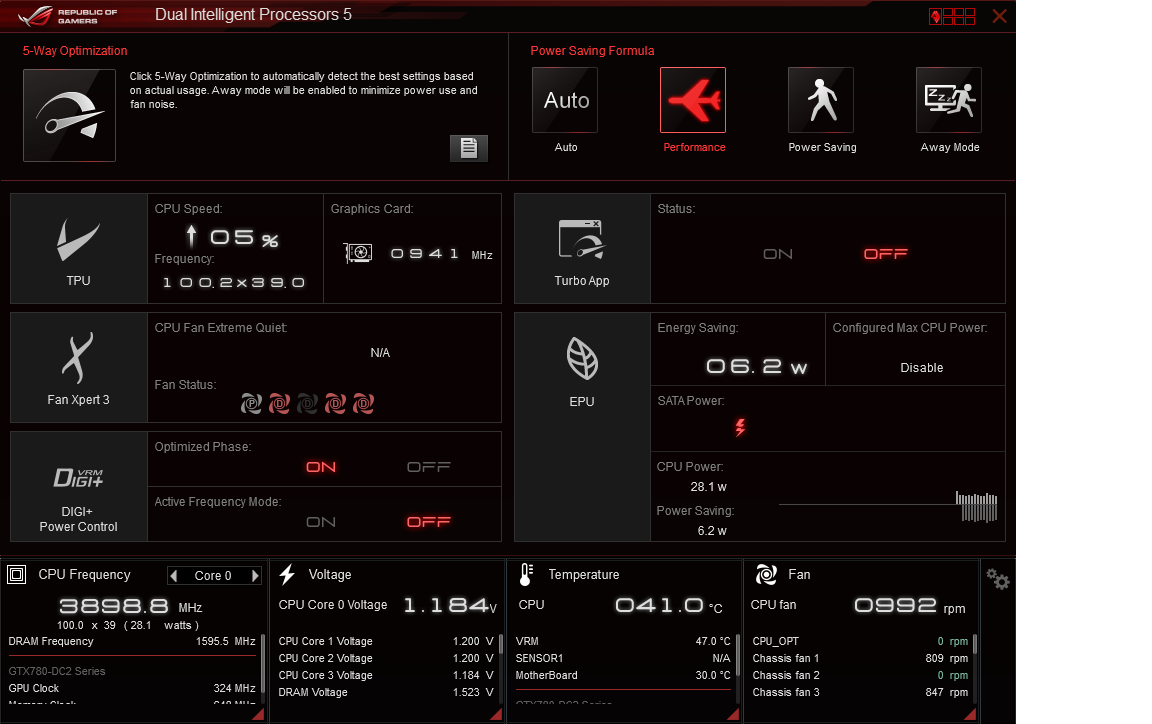
Task: Click the Power Saving 6.2 w value
Action: click(712, 531)
